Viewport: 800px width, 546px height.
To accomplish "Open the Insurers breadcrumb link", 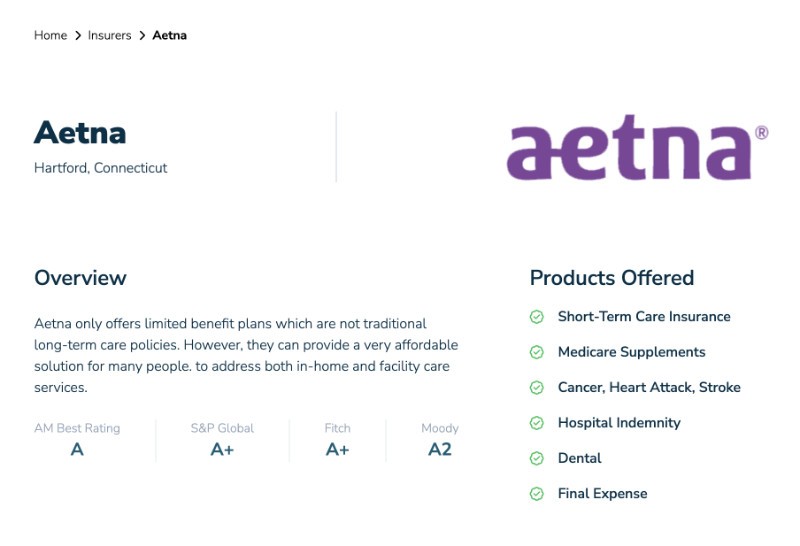I will coord(109,35).
